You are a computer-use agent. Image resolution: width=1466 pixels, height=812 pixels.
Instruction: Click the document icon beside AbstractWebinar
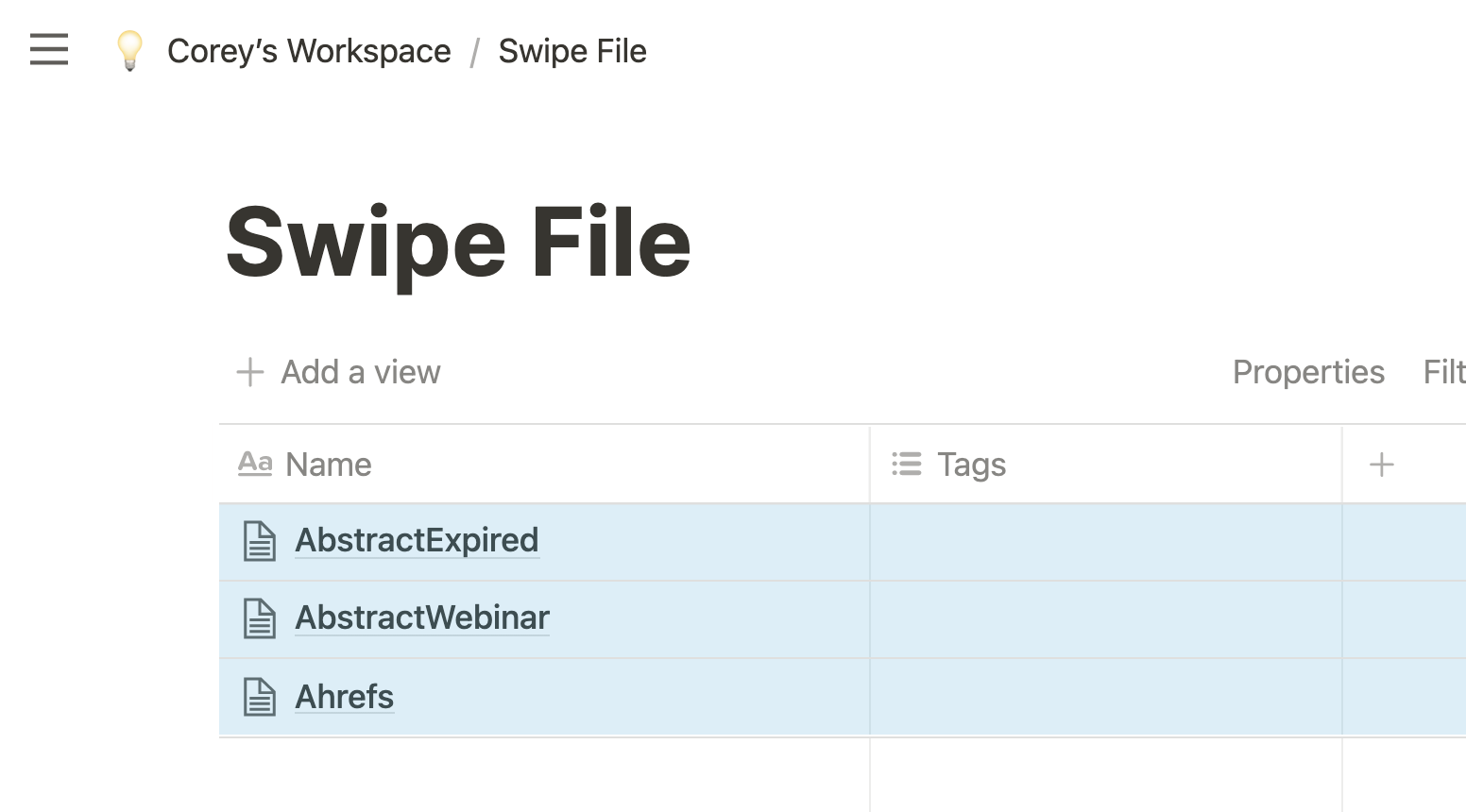pyautogui.click(x=259, y=618)
